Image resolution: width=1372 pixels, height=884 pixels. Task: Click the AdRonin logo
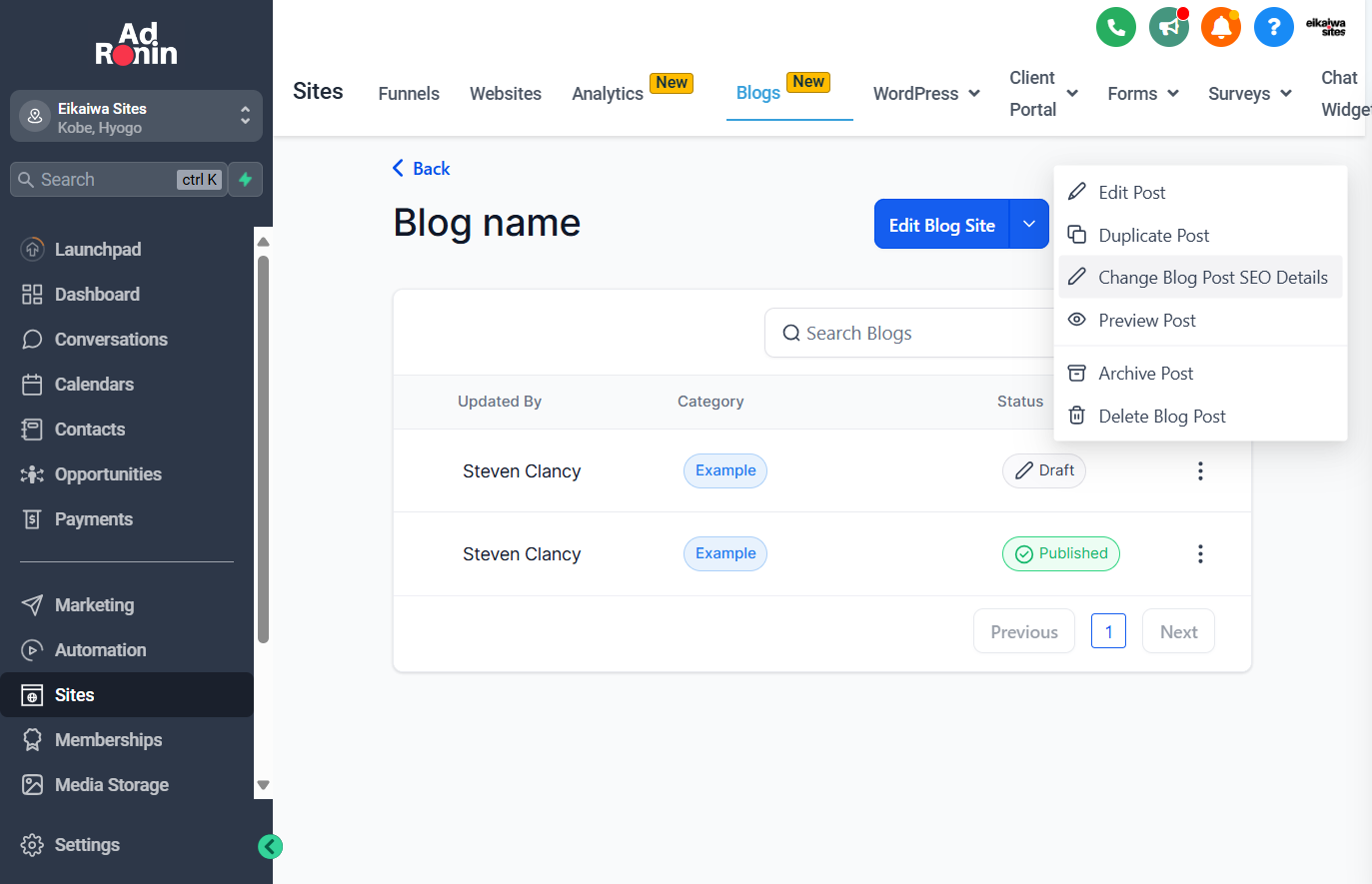coord(136,44)
